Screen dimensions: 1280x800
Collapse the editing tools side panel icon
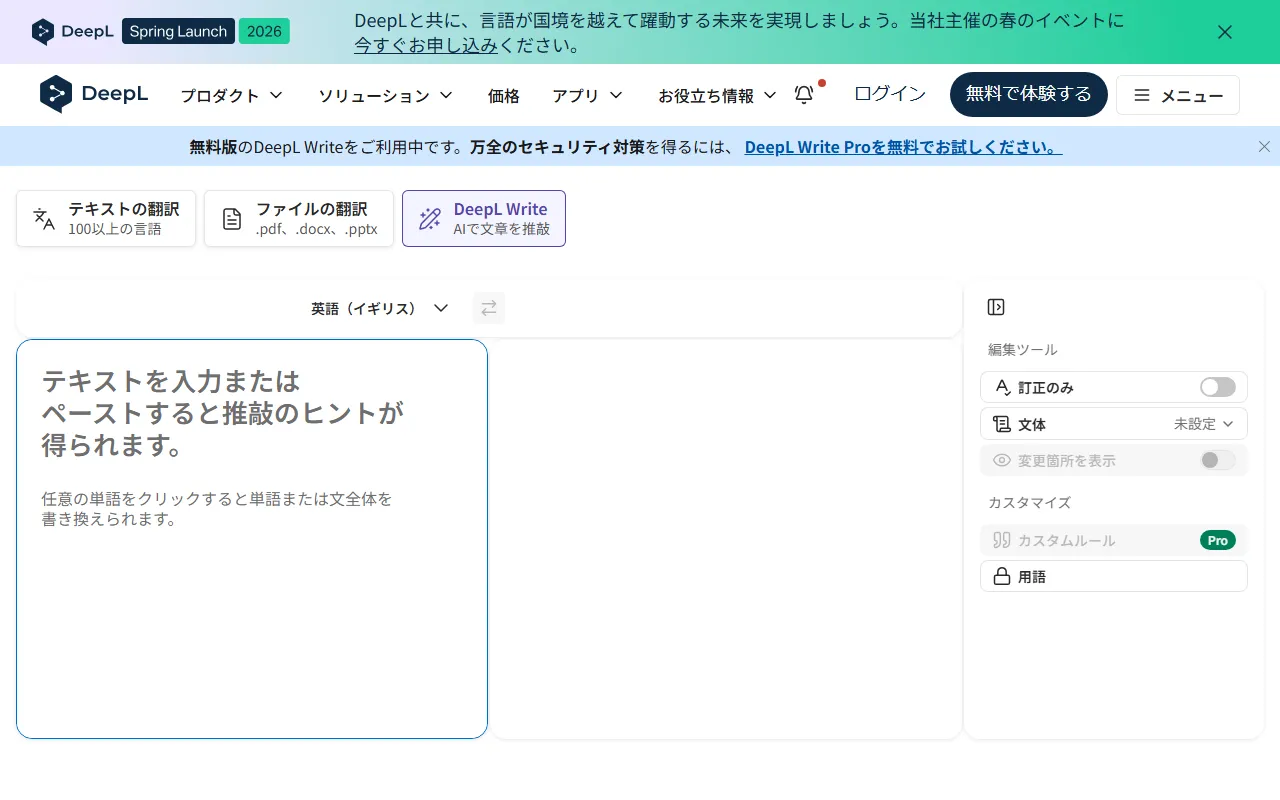click(x=995, y=307)
